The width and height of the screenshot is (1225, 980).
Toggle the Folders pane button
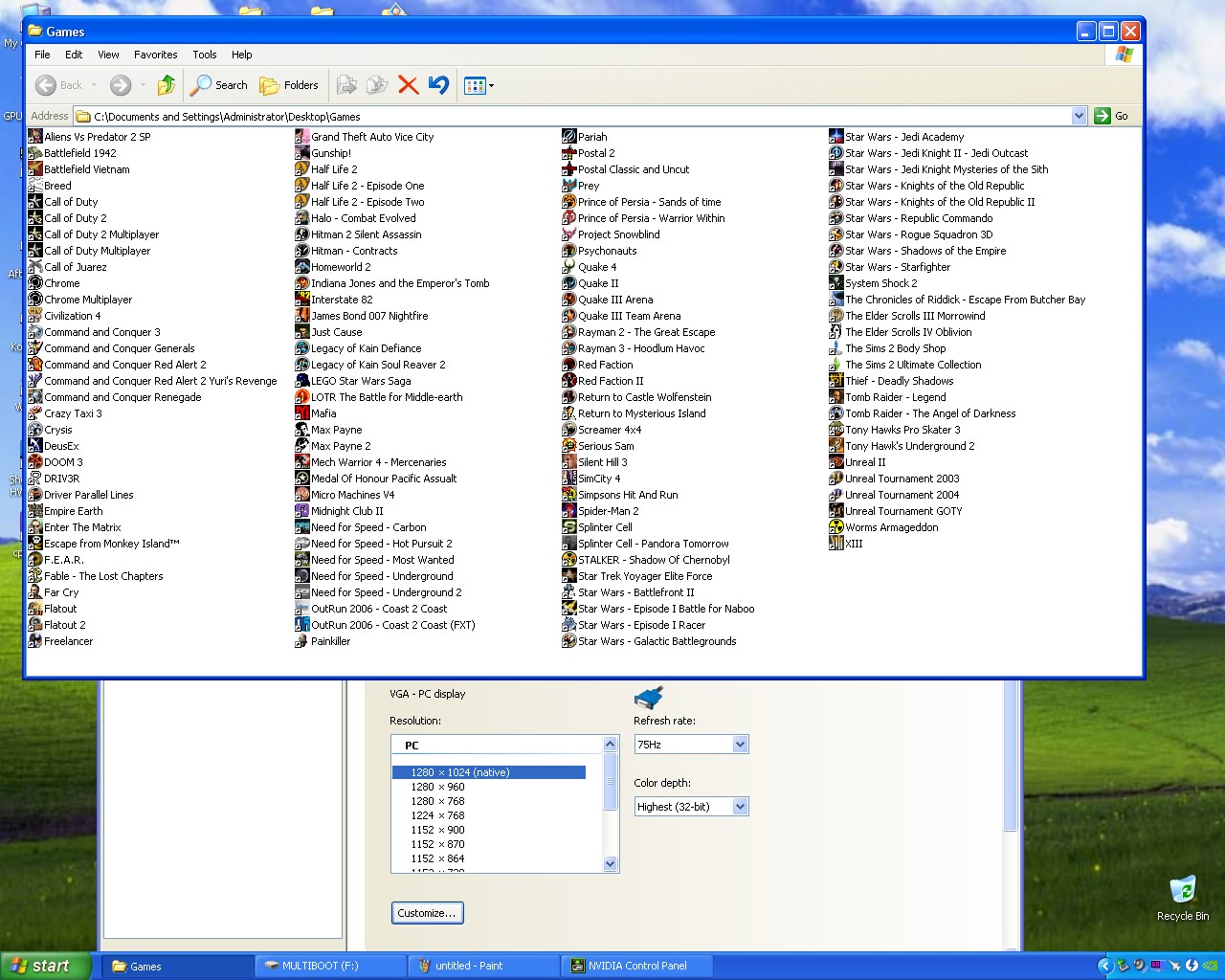[289, 85]
